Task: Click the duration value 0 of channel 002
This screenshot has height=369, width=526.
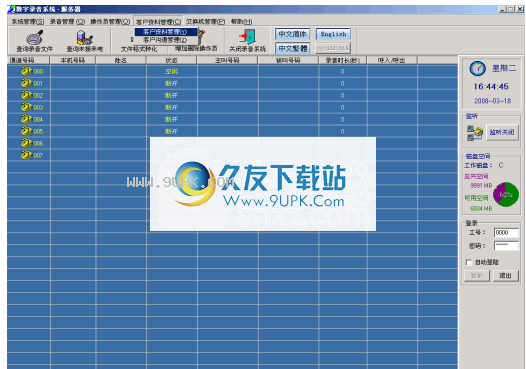Action: (343, 96)
